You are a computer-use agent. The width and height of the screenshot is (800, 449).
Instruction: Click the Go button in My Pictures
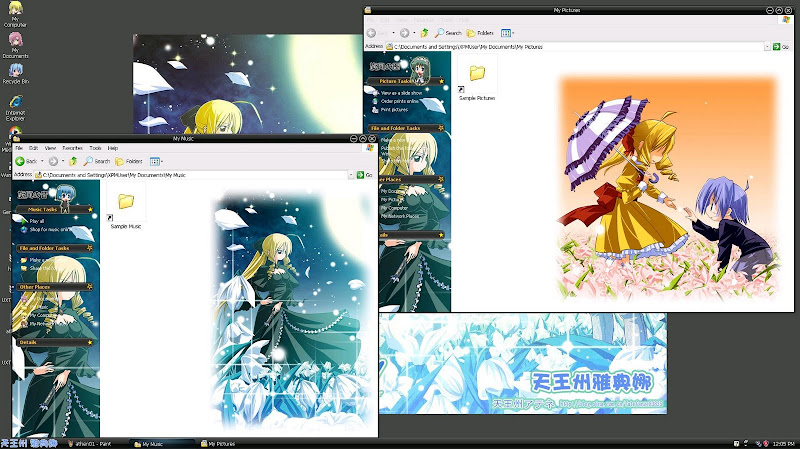(781, 46)
